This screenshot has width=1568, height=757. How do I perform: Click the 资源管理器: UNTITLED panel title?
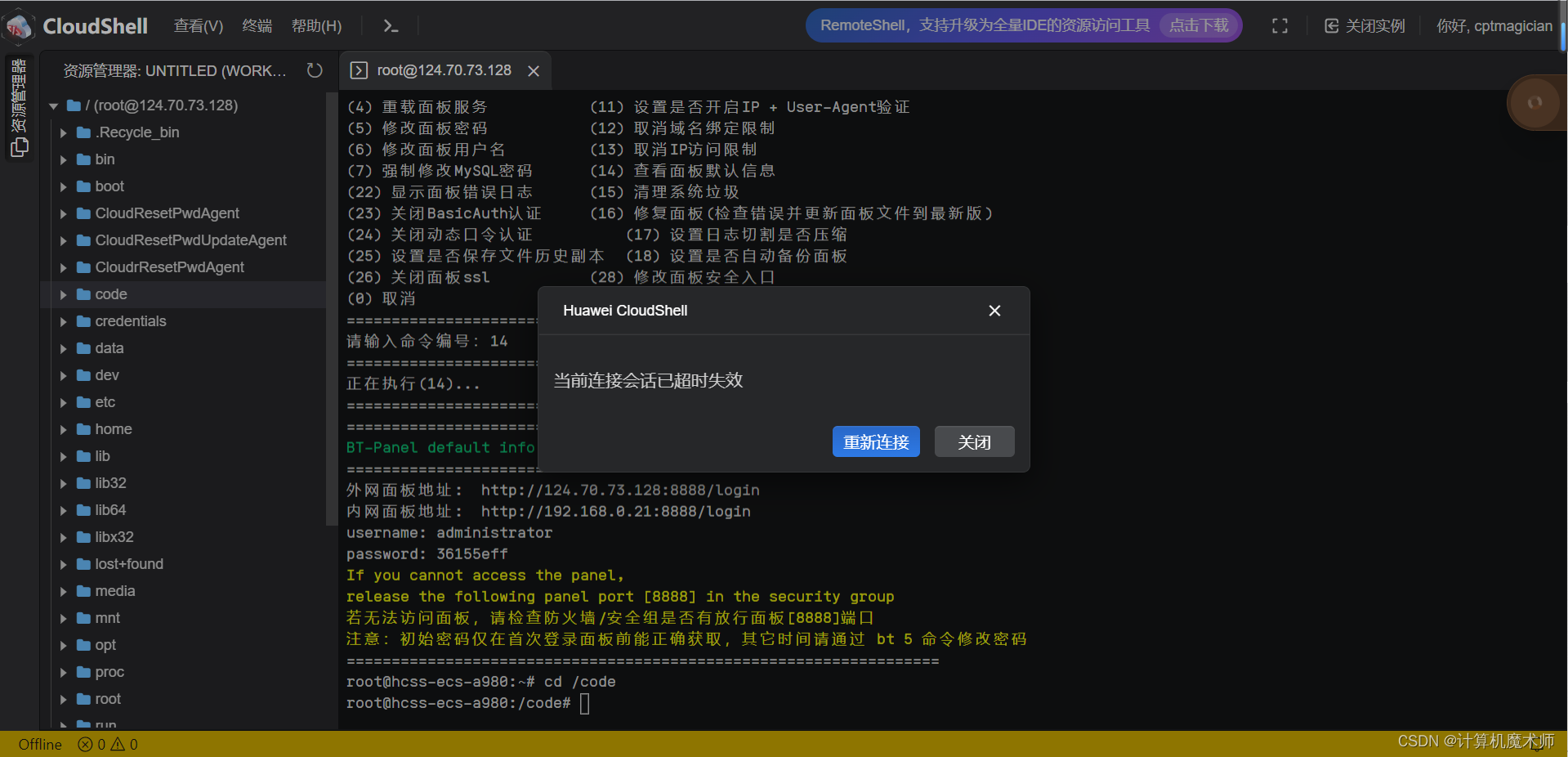[x=175, y=71]
